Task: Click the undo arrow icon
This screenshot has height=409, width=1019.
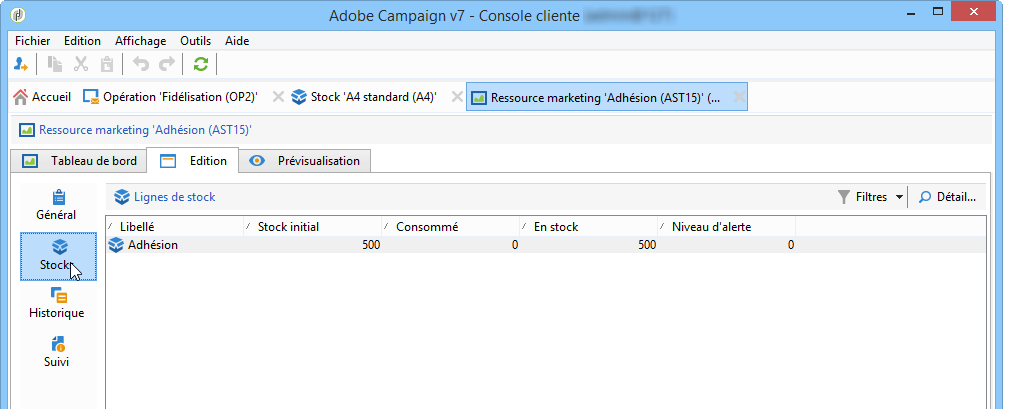Action: pyautogui.click(x=141, y=64)
